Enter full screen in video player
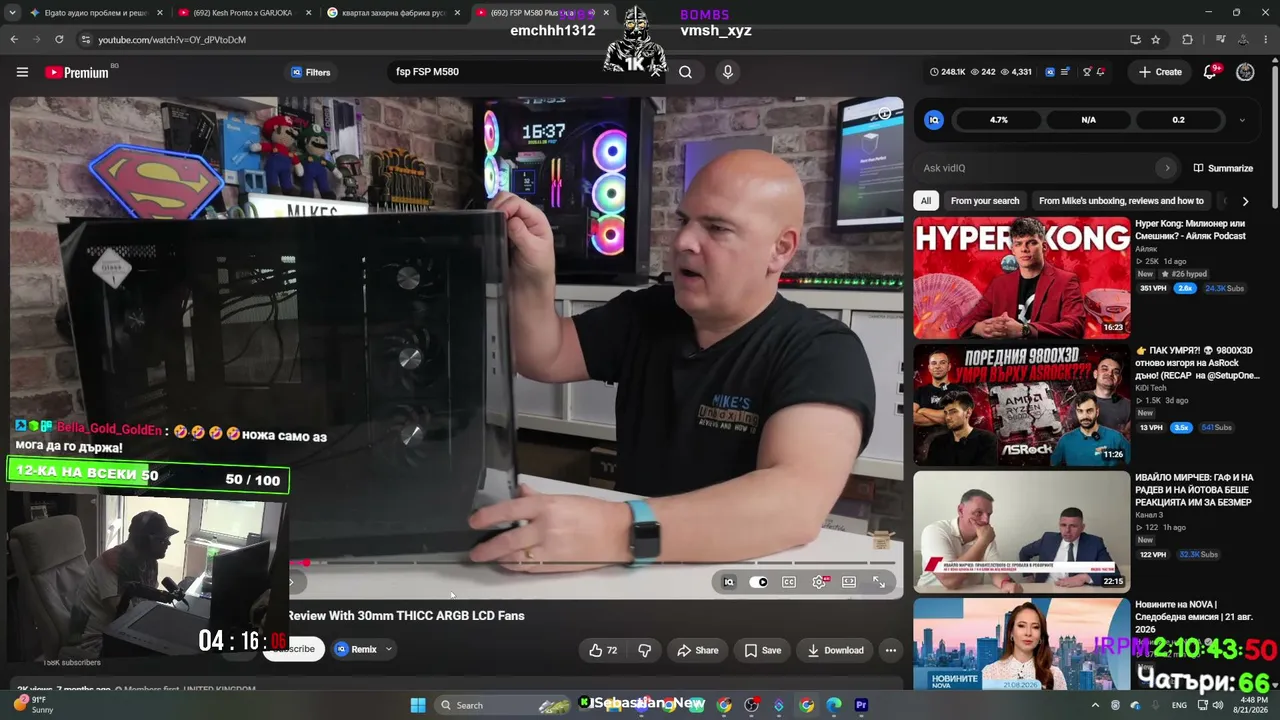Image resolution: width=1280 pixels, height=720 pixels. click(x=879, y=582)
